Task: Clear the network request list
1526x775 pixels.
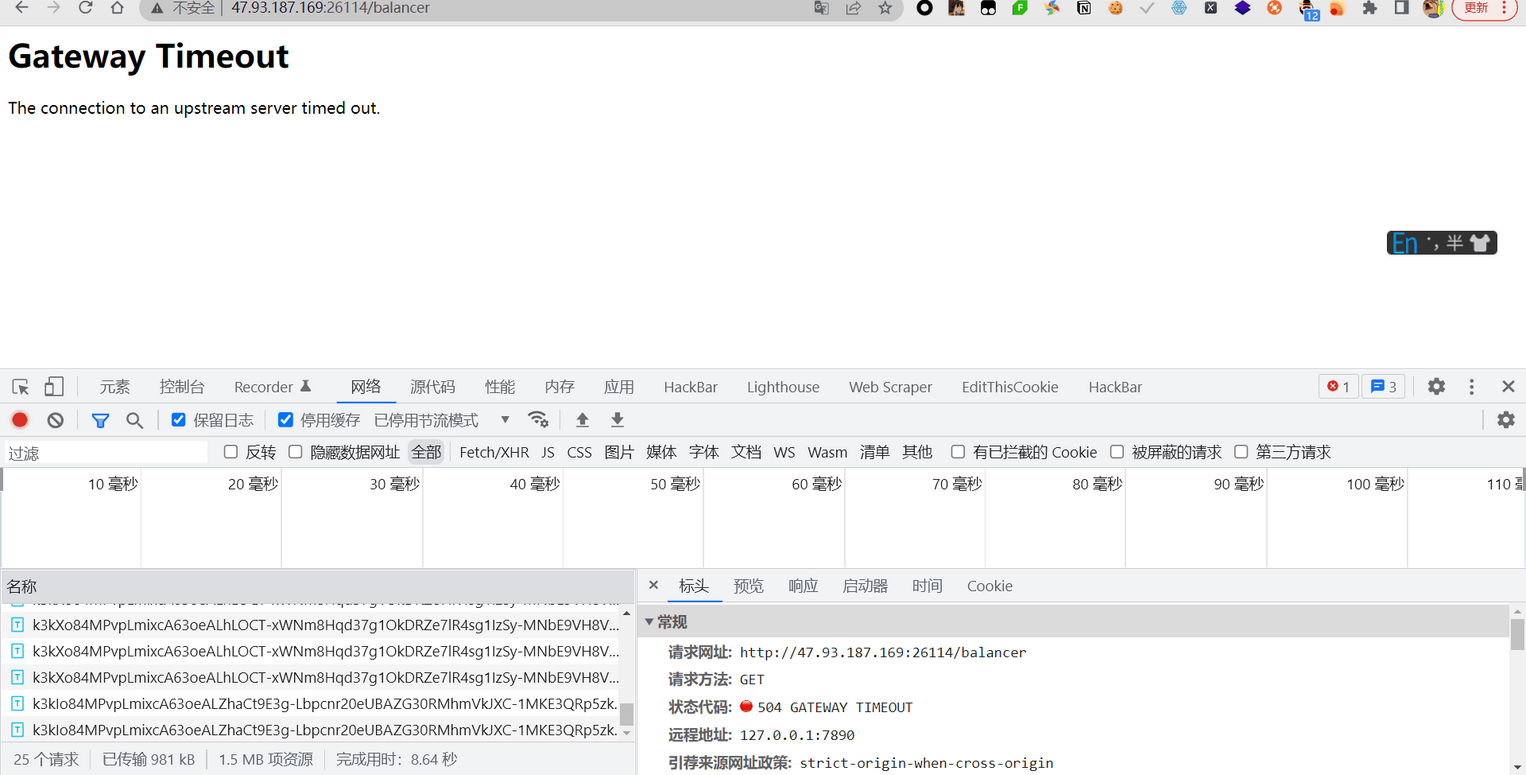Action: [x=55, y=420]
